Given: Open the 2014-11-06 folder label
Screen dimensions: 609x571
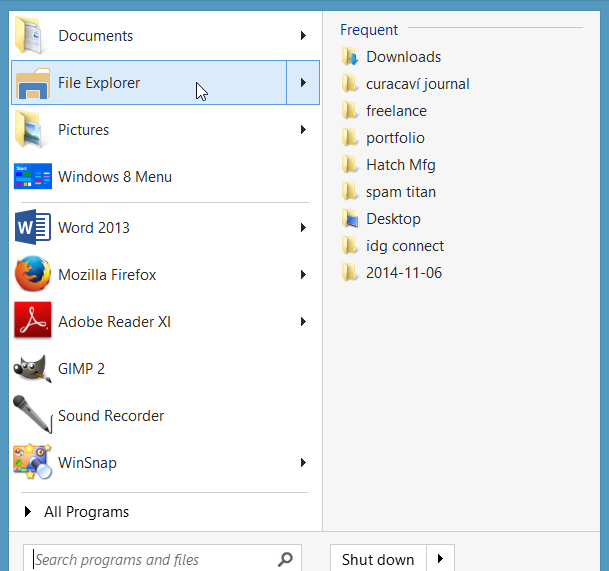Looking at the screenshot, I should 404,273.
